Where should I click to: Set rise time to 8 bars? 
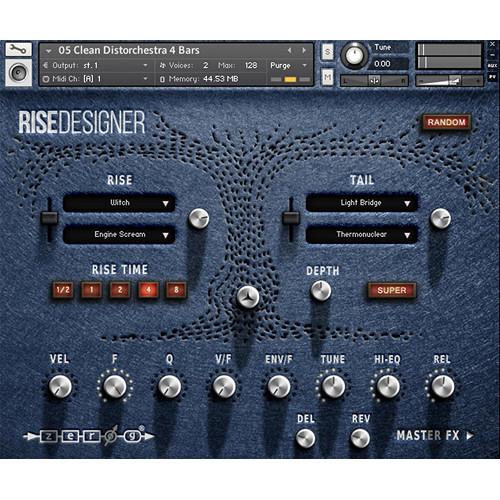(x=176, y=290)
